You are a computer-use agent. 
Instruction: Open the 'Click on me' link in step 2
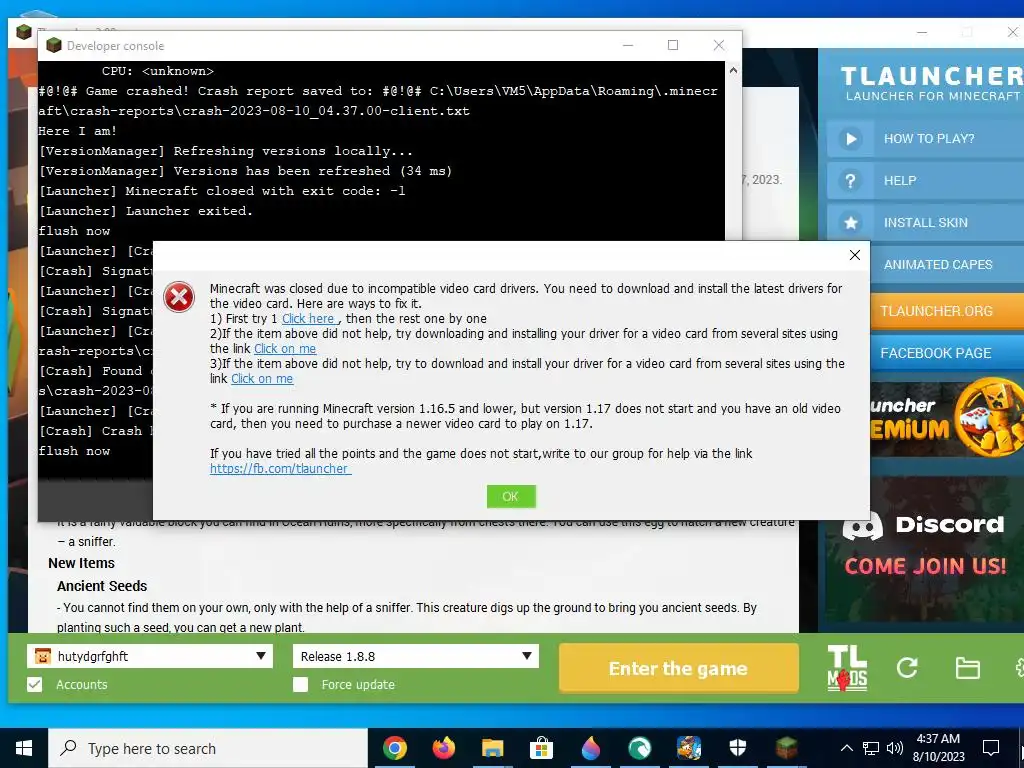tap(285, 349)
